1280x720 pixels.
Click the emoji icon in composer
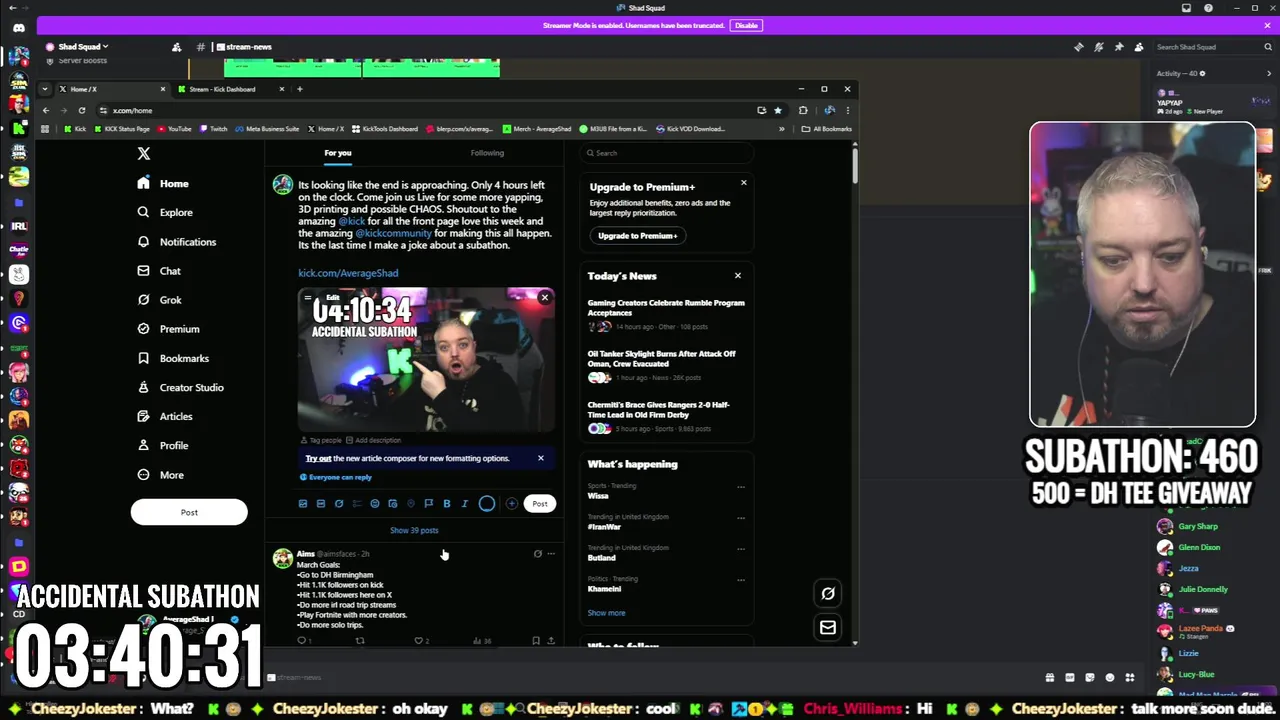click(x=375, y=504)
